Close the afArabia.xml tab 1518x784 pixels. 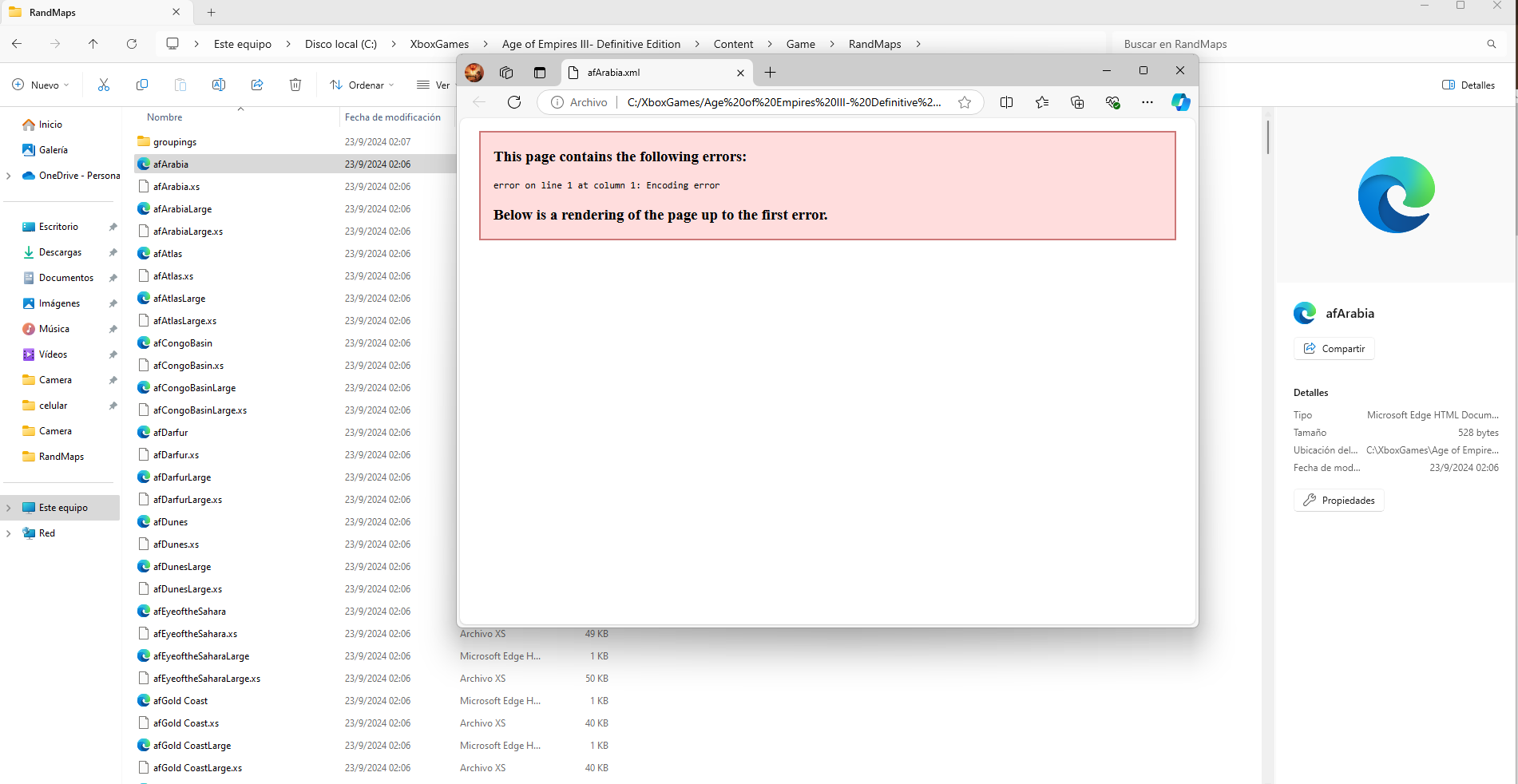pos(740,73)
